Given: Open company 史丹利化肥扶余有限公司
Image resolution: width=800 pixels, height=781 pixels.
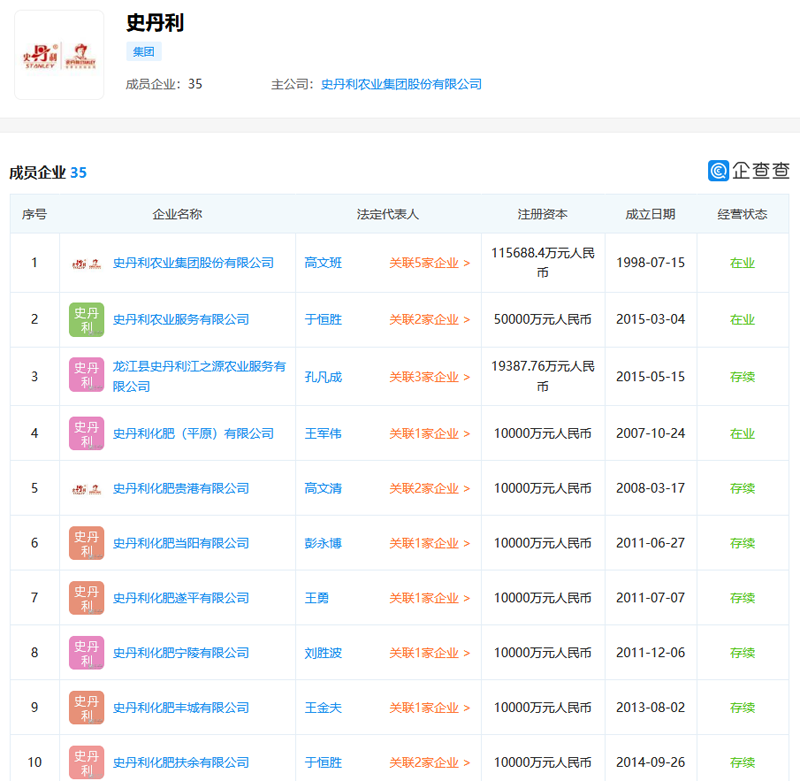Looking at the screenshot, I should click(181, 763).
